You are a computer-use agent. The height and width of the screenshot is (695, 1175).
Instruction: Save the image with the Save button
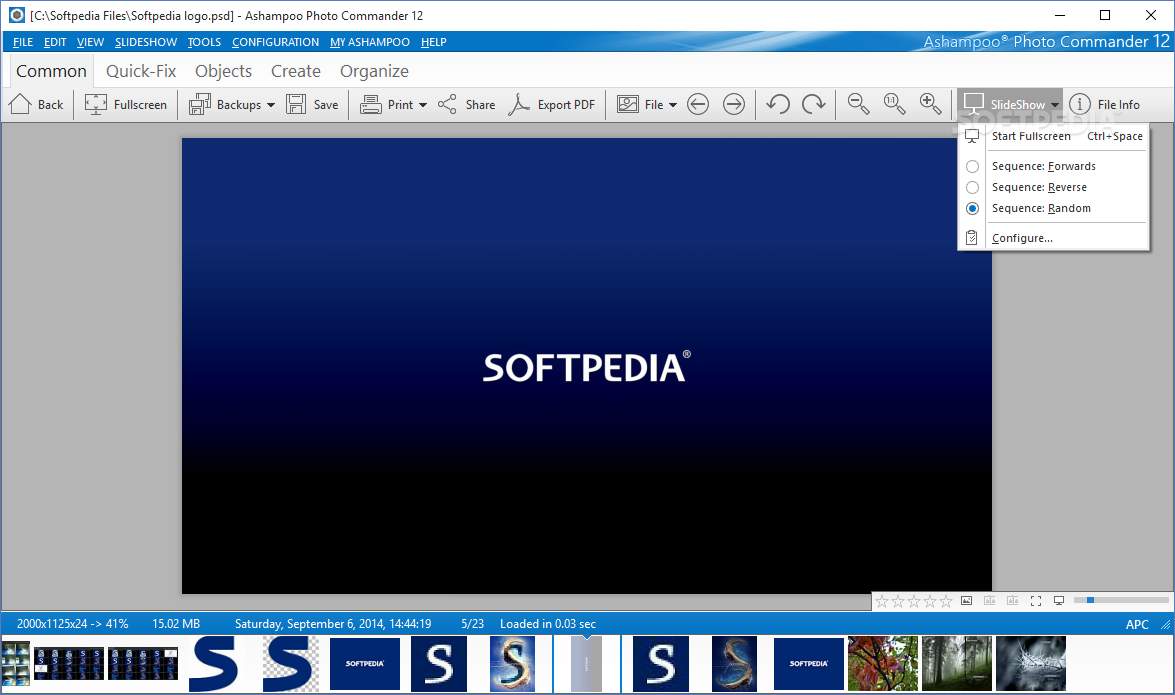click(313, 104)
